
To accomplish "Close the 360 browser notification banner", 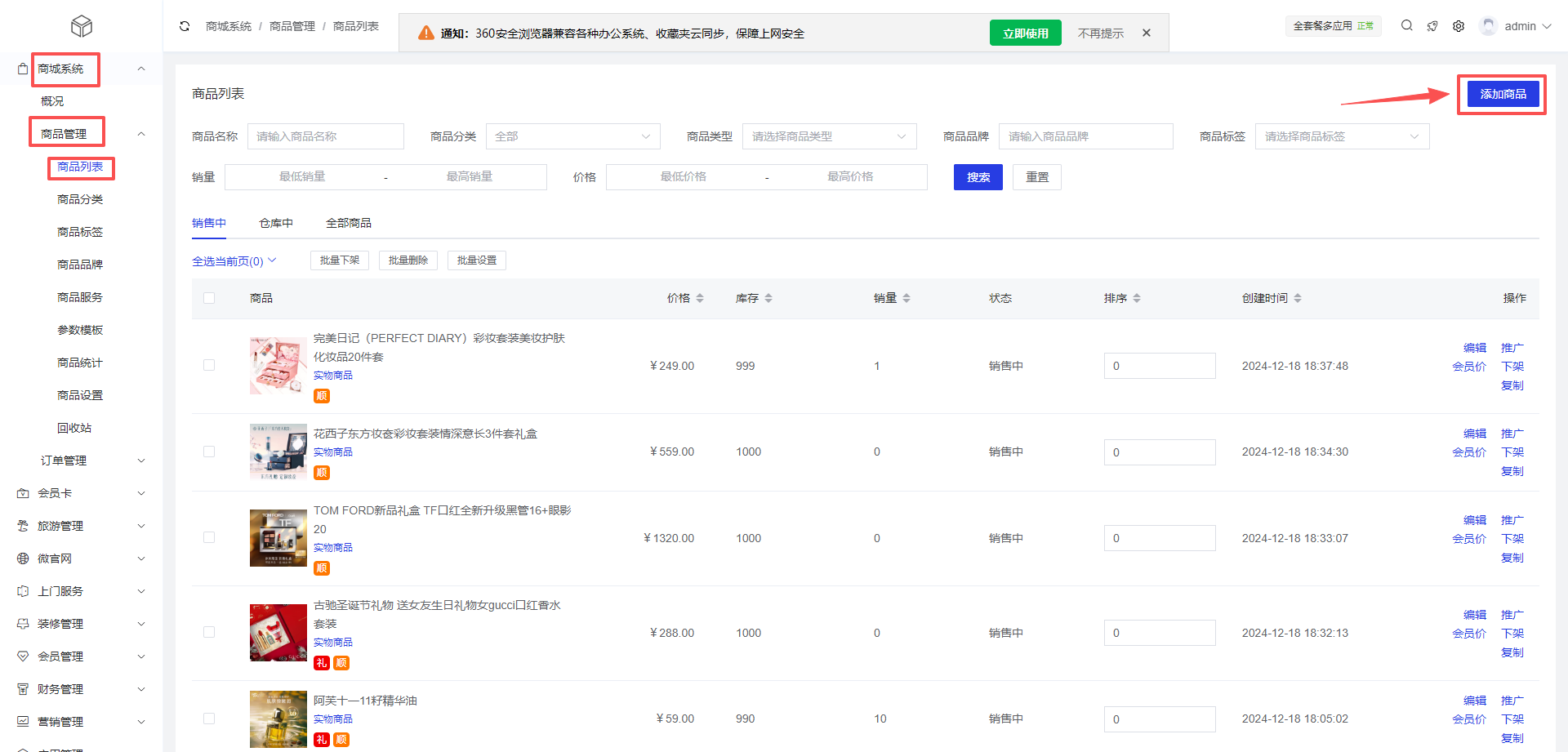I will click(x=1147, y=33).
